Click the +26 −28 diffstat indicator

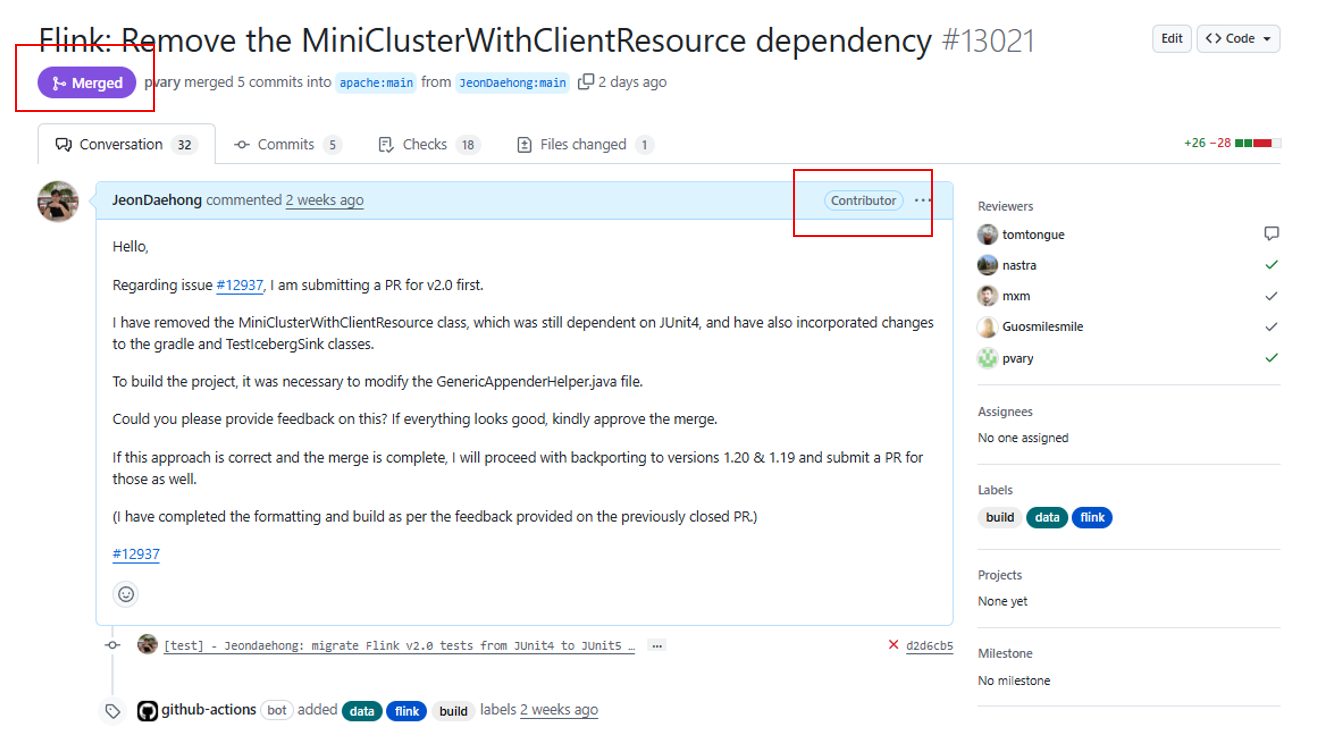[1232, 143]
